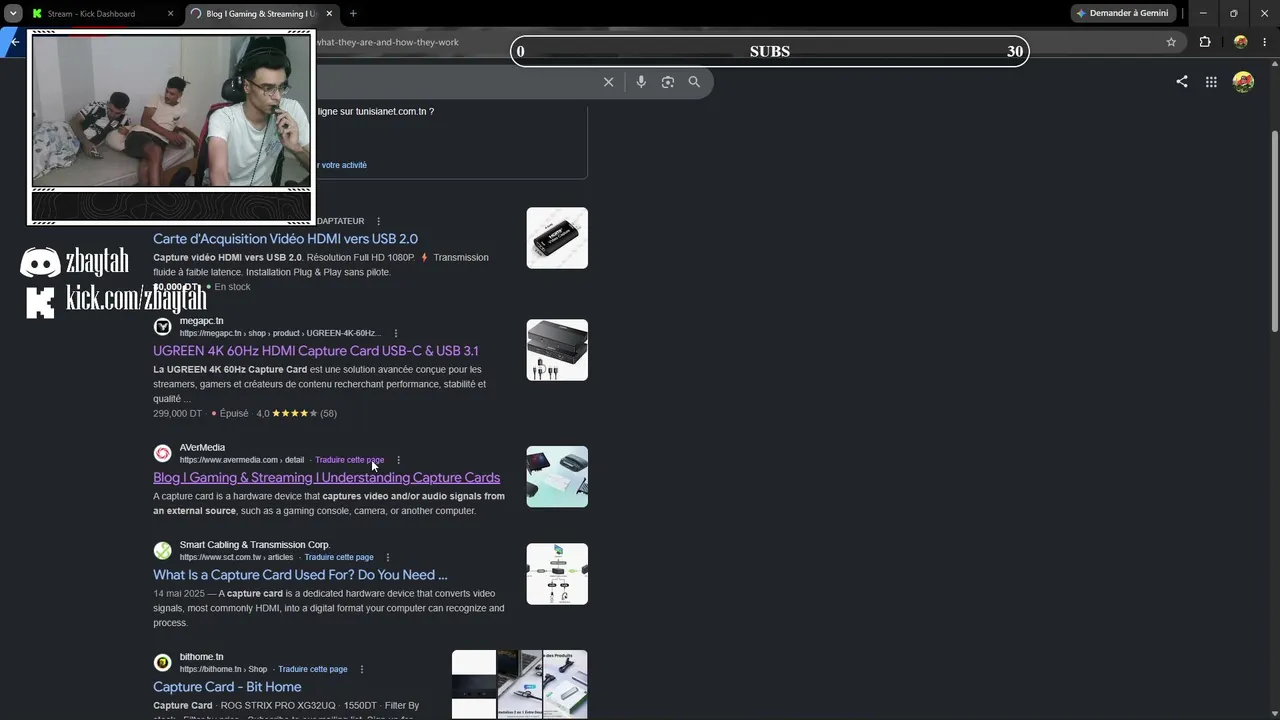1280x720 pixels.
Task: Click the magnifier search button
Action: [x=694, y=82]
